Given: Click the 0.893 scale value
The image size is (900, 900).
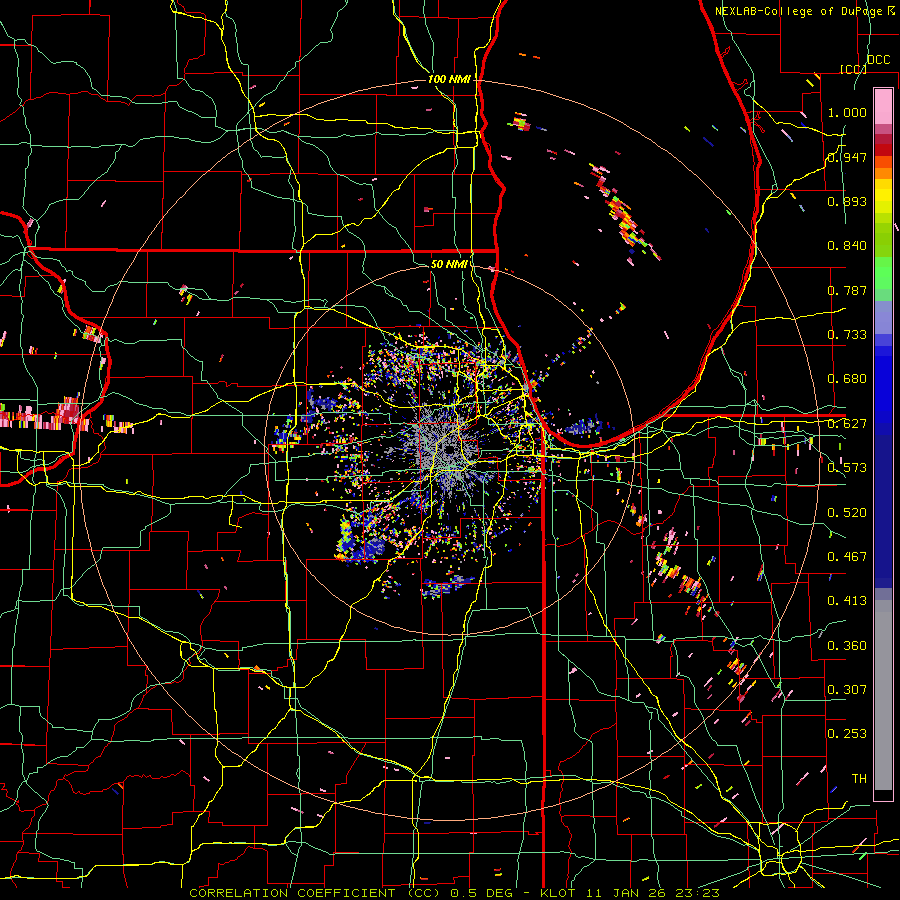Looking at the screenshot, I should (x=847, y=201).
